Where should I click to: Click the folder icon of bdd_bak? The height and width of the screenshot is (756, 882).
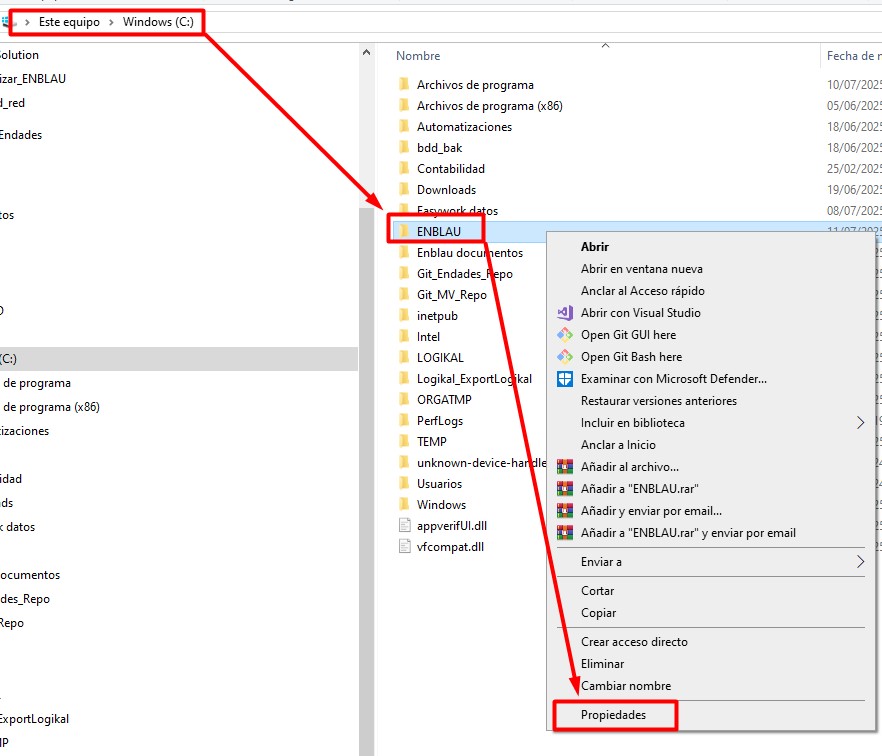point(404,147)
